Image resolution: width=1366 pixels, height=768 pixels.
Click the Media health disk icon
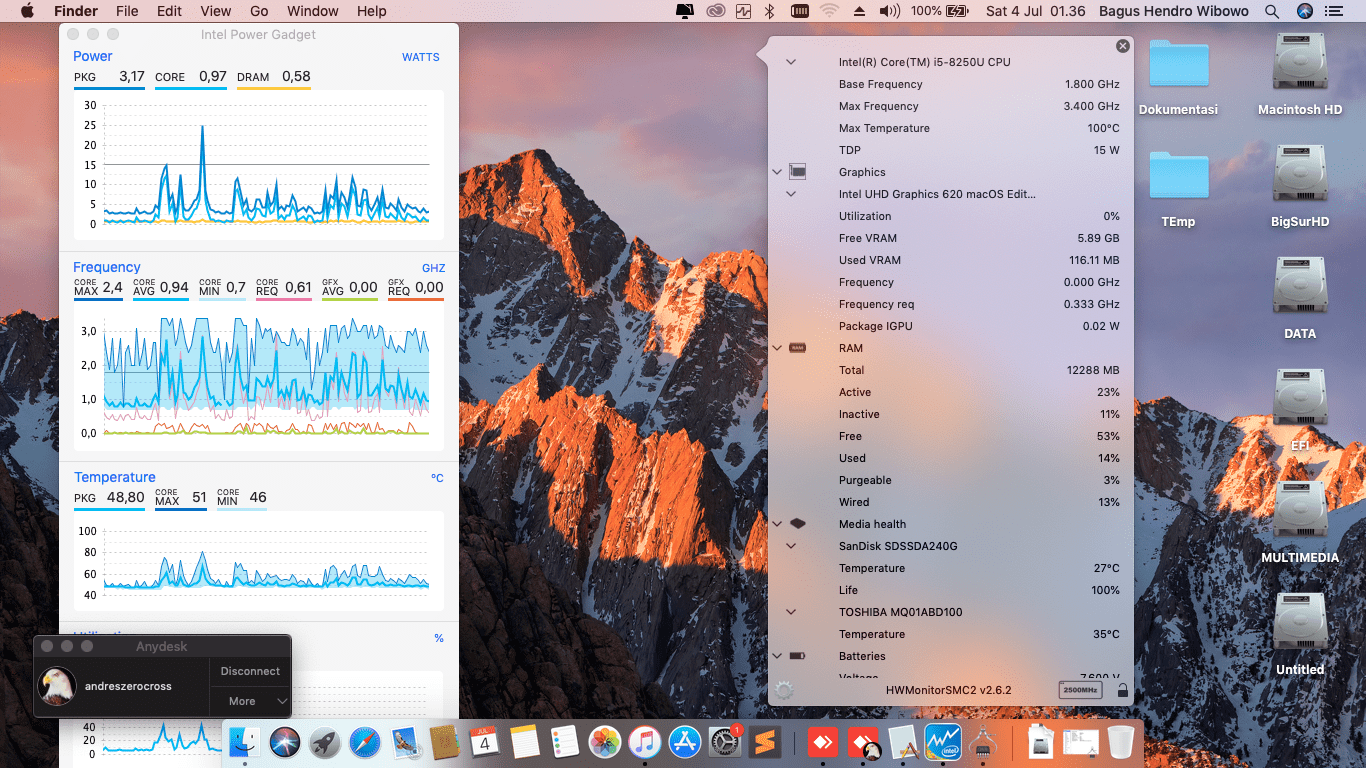coord(797,524)
